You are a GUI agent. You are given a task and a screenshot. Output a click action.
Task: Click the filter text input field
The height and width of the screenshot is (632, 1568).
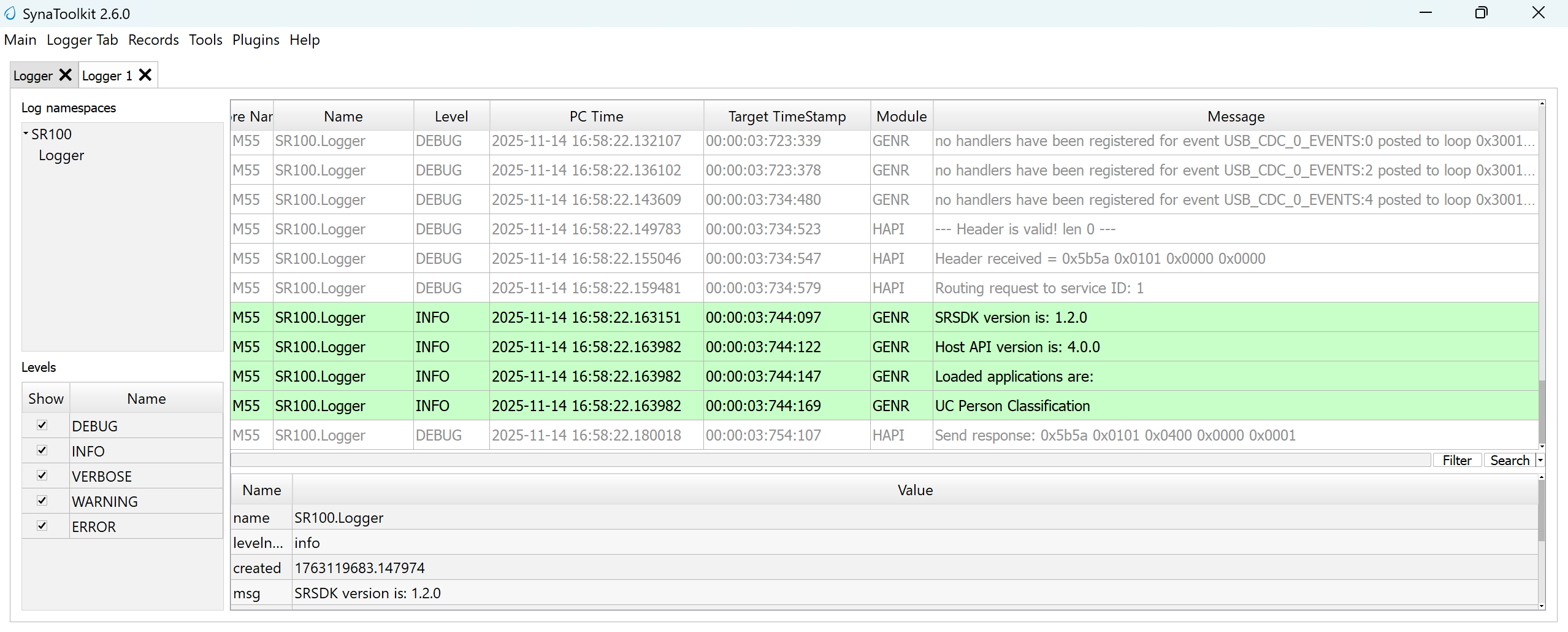coord(830,460)
